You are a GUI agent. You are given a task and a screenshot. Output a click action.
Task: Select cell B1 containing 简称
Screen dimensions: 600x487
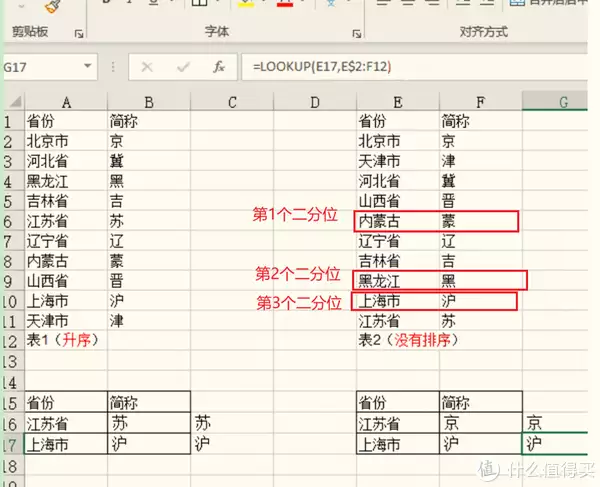click(149, 121)
